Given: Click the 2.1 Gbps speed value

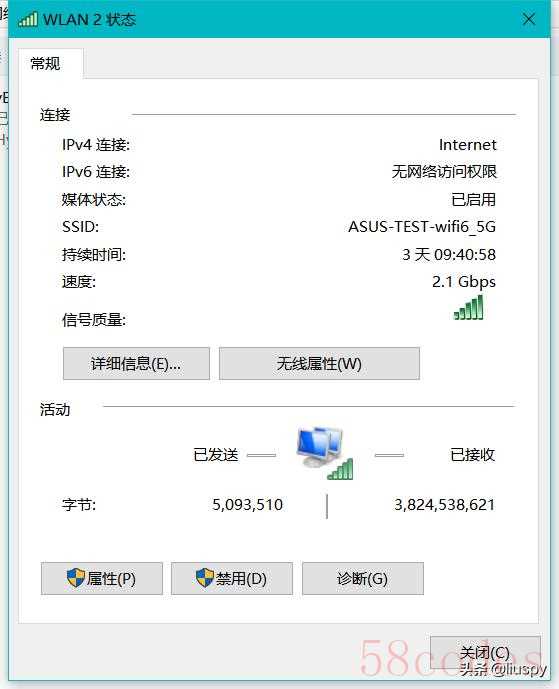Looking at the screenshot, I should pos(464,282).
